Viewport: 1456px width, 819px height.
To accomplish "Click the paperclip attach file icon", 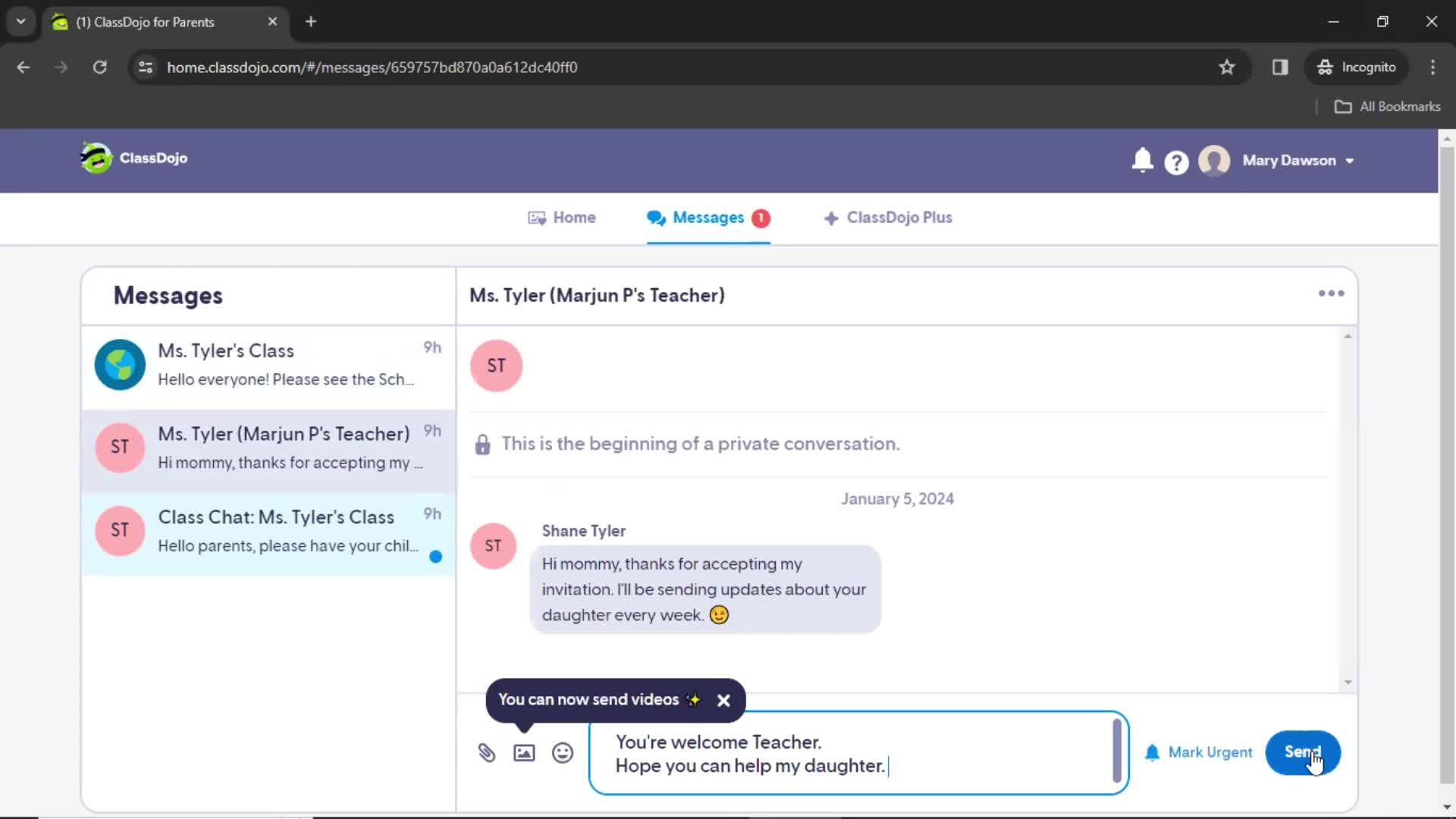I will (x=487, y=753).
